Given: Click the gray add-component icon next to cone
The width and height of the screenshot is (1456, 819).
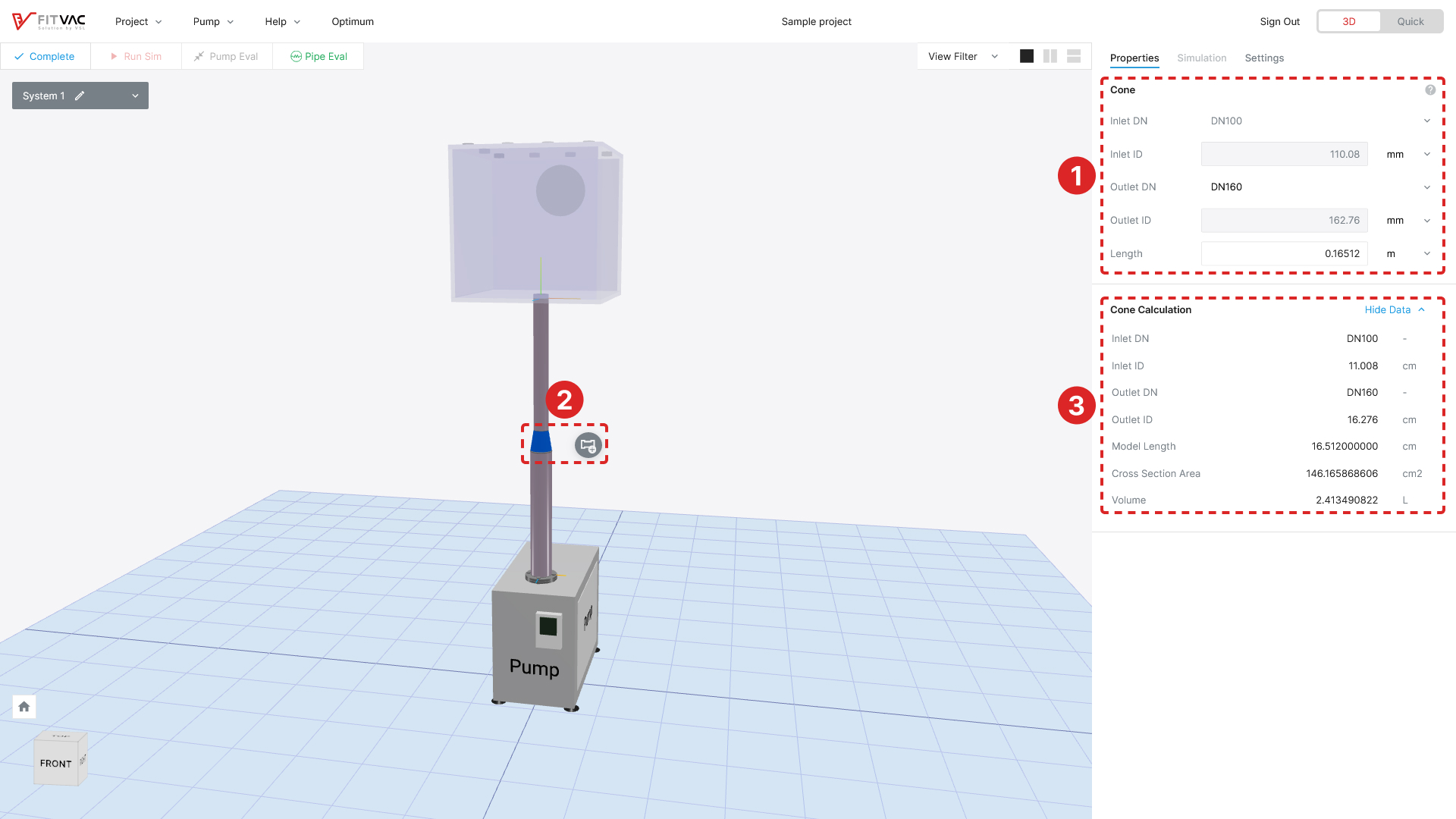Looking at the screenshot, I should 588,446.
